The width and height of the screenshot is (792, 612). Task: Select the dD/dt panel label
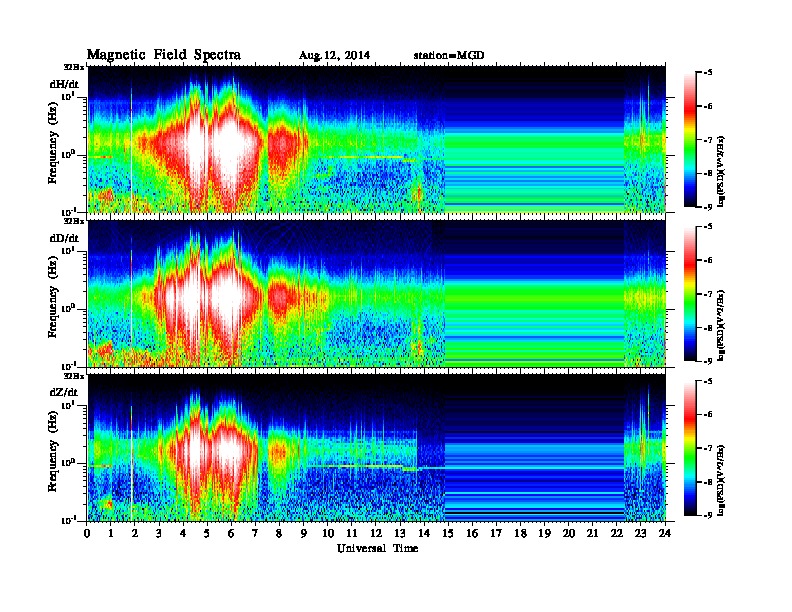[x=64, y=238]
